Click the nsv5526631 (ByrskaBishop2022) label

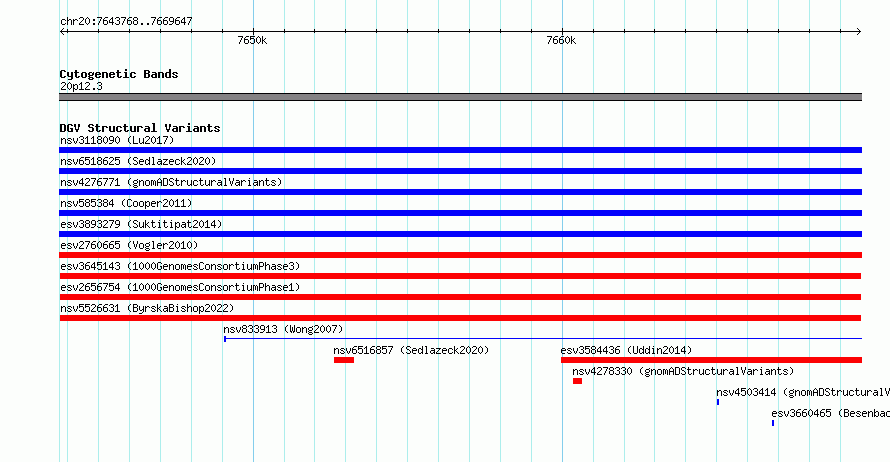147,308
